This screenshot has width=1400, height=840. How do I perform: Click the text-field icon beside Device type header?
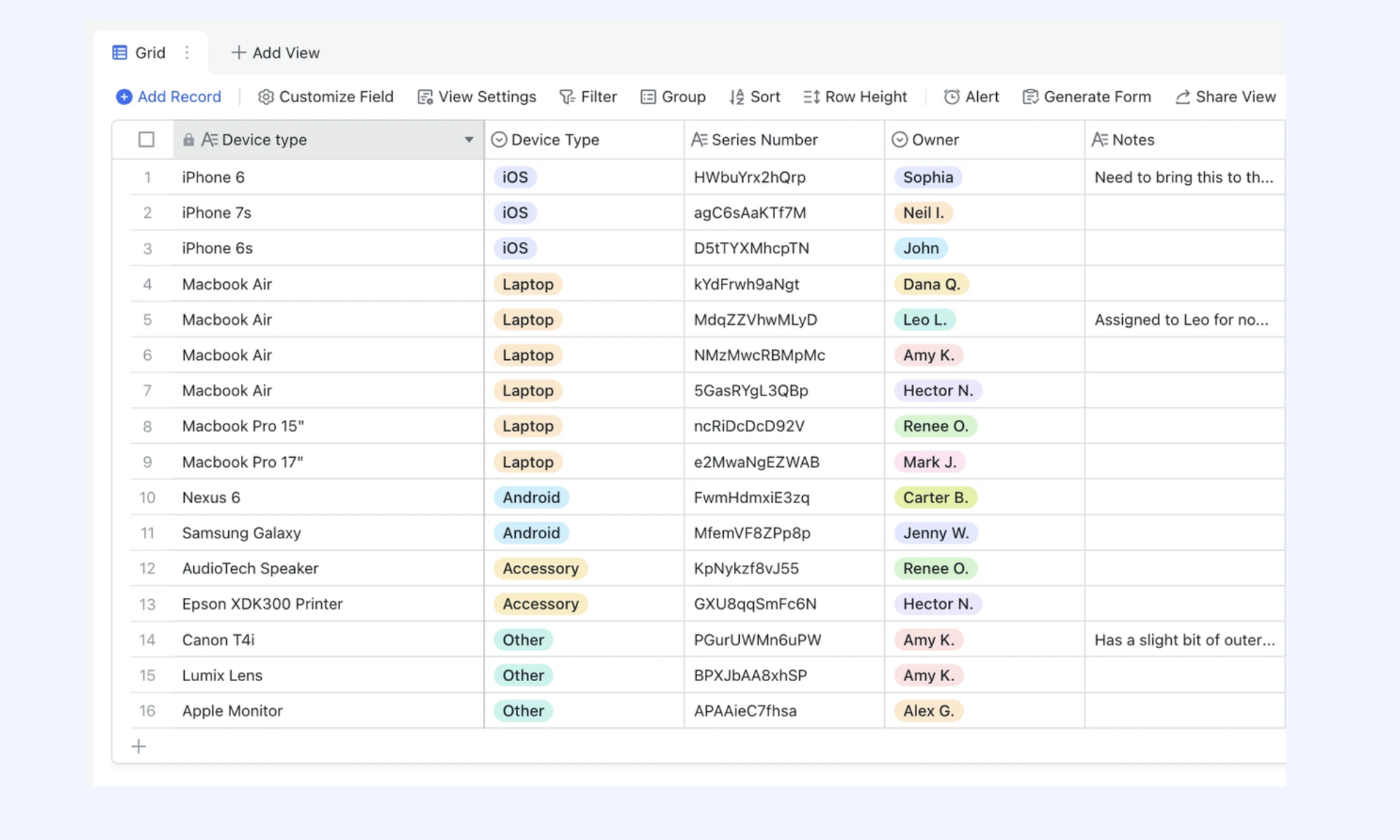209,140
